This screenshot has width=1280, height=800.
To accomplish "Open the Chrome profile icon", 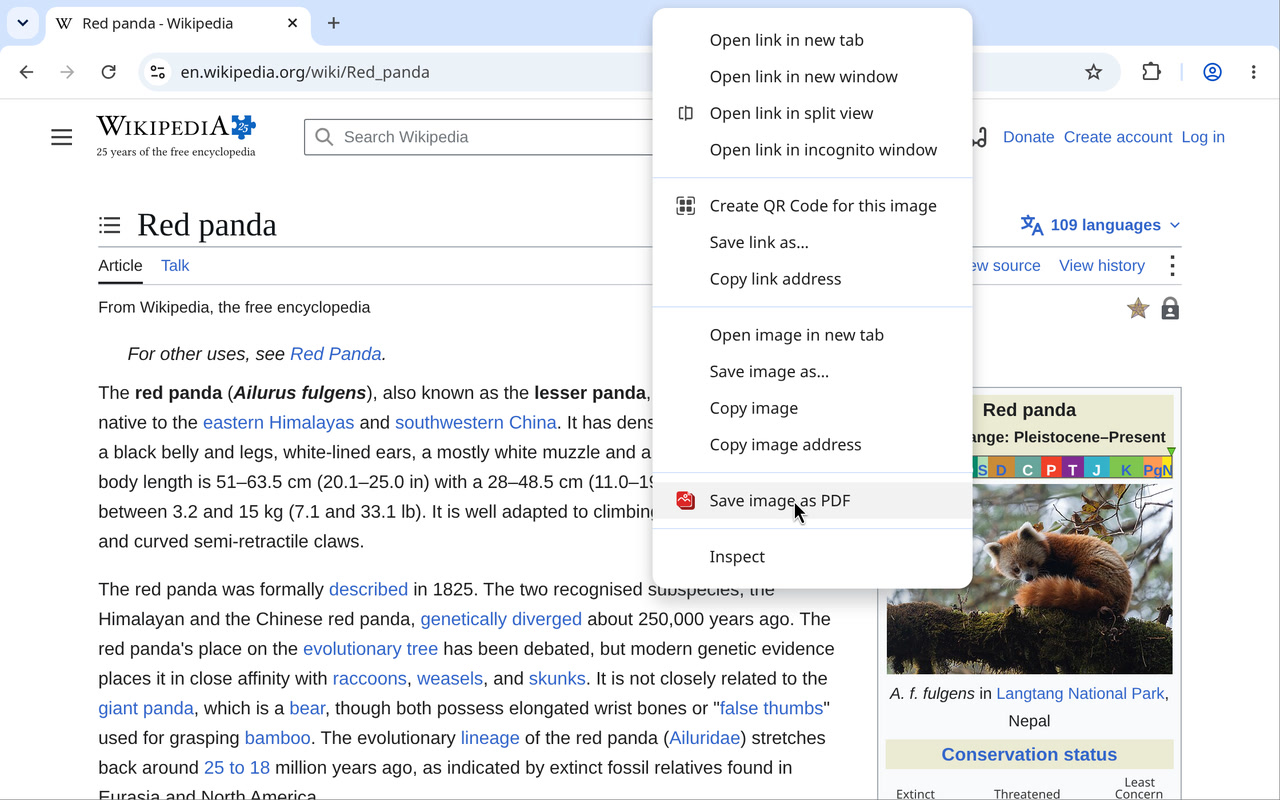I will coord(1212,72).
